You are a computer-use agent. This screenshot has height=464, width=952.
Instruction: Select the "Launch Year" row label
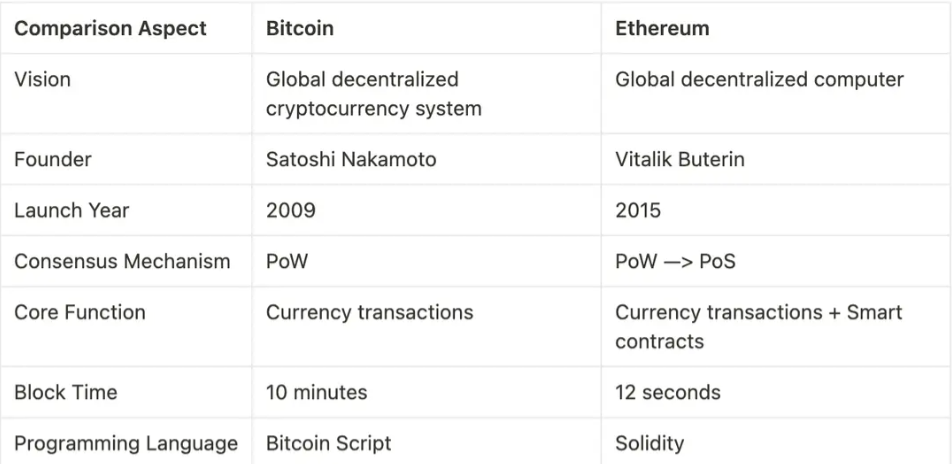(x=72, y=211)
